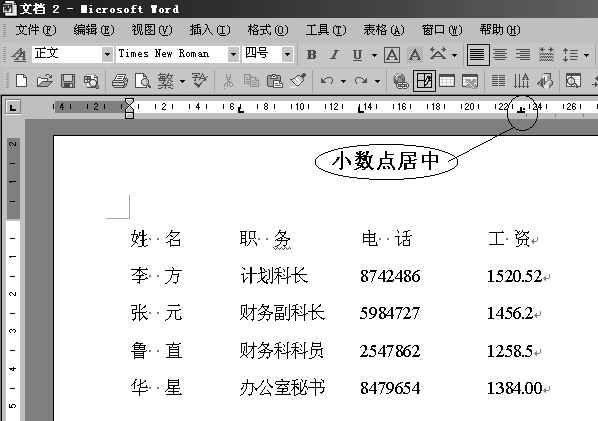Toggle Italic formatting
Viewport: 598px width, 421px height.
point(334,55)
